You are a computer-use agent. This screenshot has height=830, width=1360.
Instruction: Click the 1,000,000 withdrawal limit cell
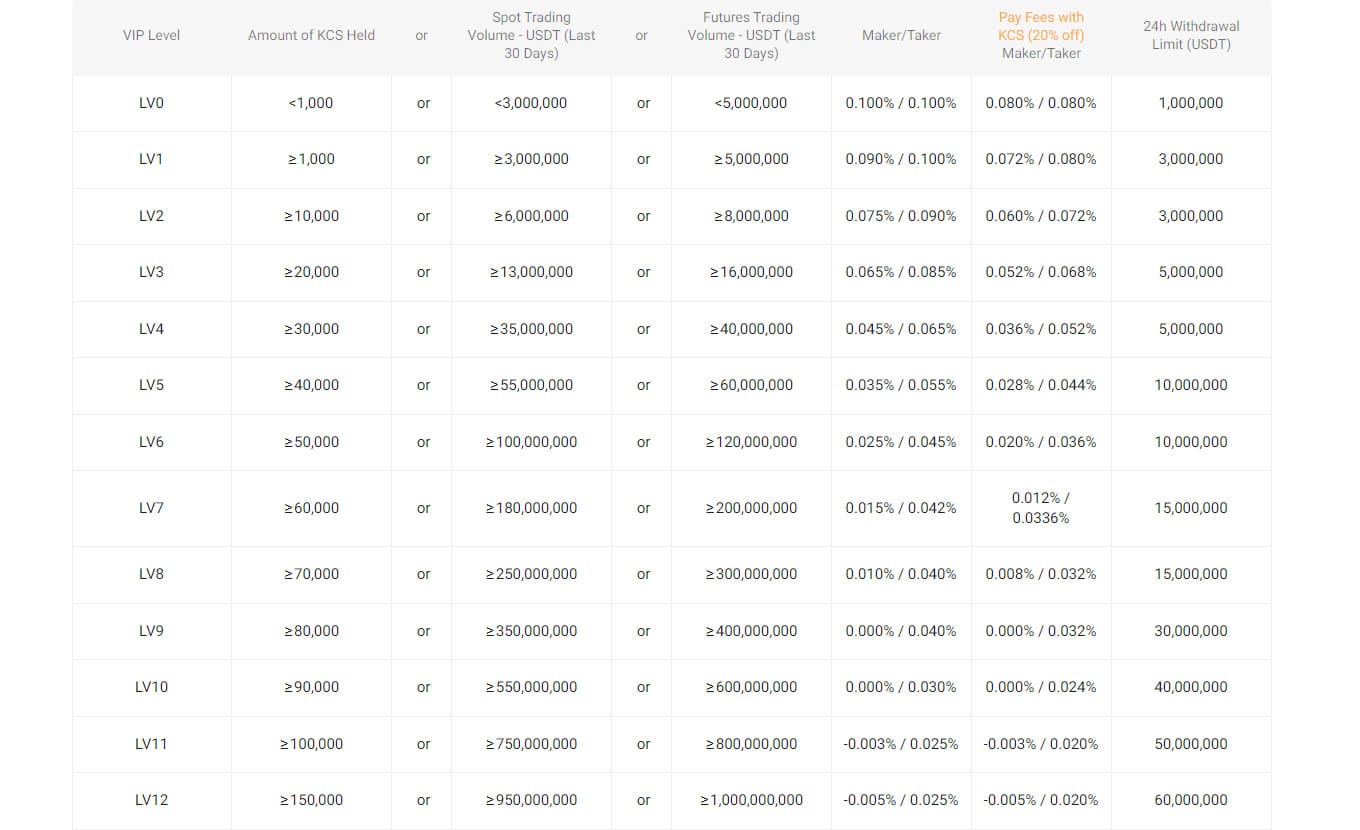1191,103
